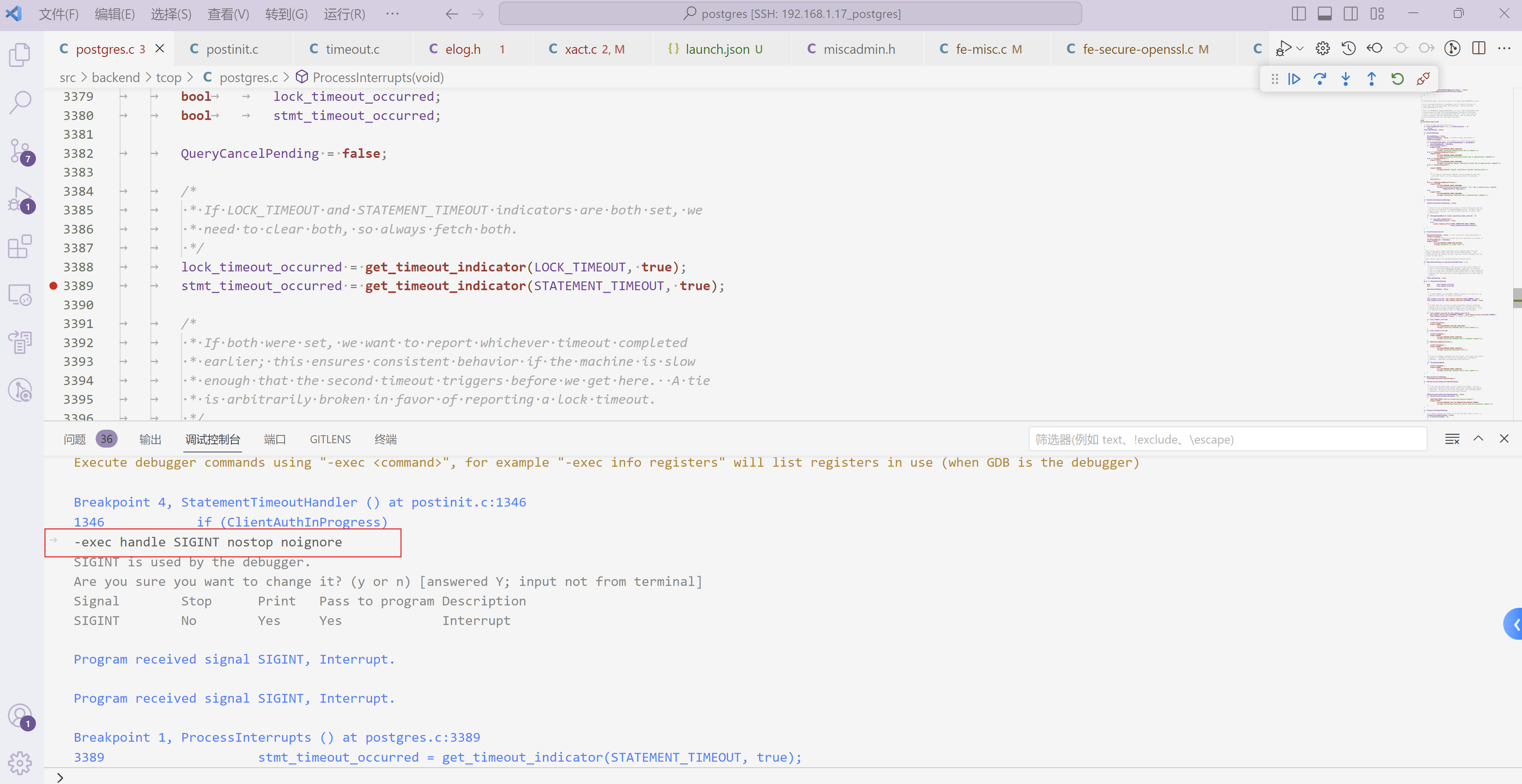Viewport: 1522px width, 784px height.
Task: Expand the run configuration dropdown arrow
Action: (1300, 49)
